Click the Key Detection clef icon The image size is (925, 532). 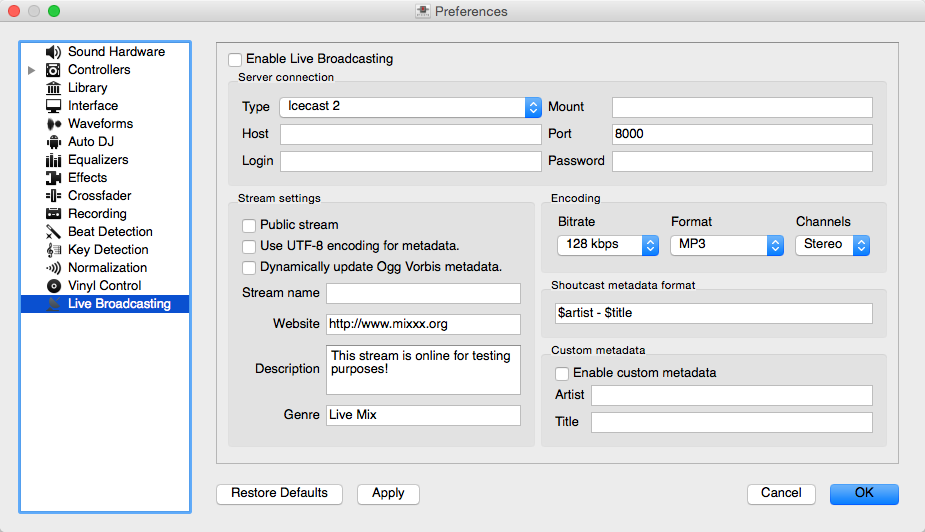tap(54, 250)
